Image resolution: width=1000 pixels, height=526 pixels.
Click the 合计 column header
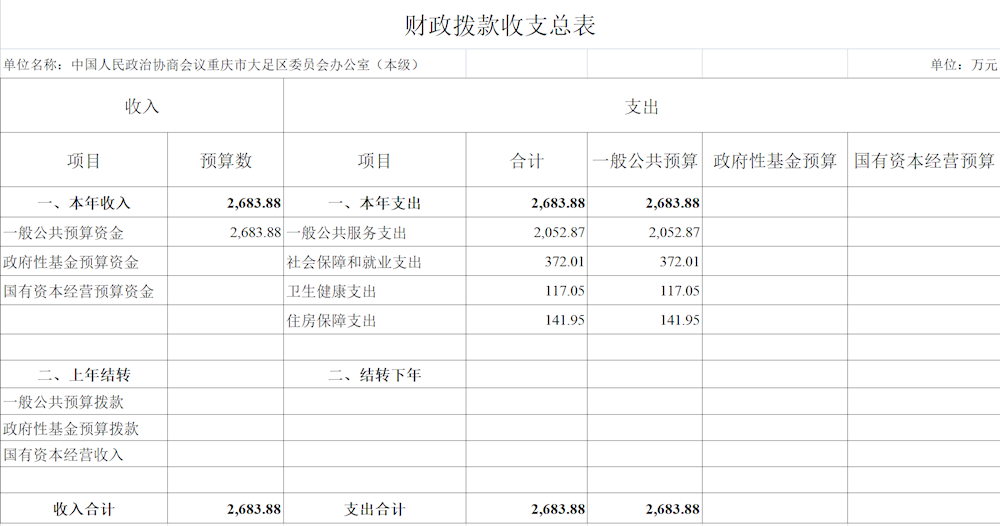[527, 161]
